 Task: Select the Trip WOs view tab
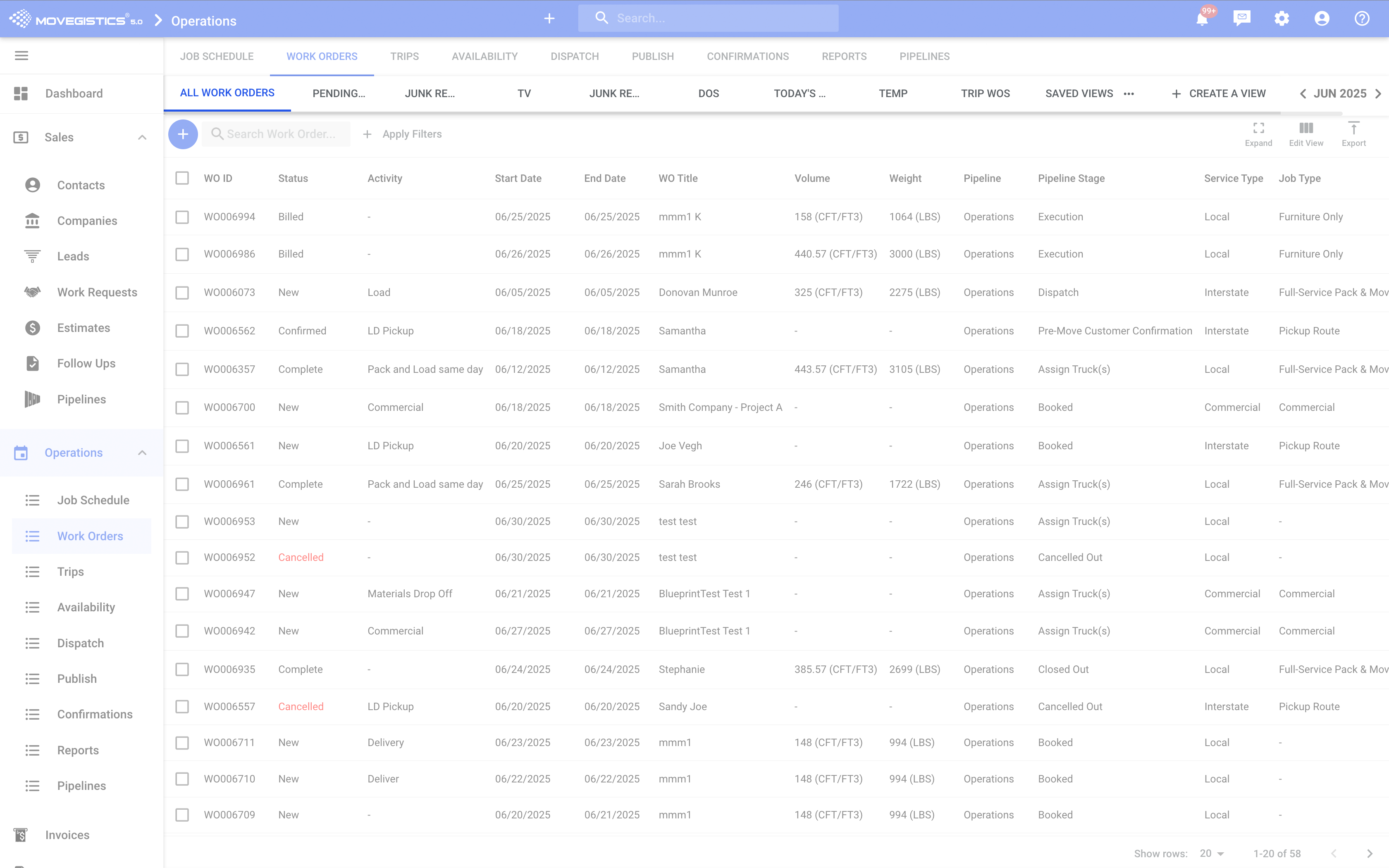point(985,93)
